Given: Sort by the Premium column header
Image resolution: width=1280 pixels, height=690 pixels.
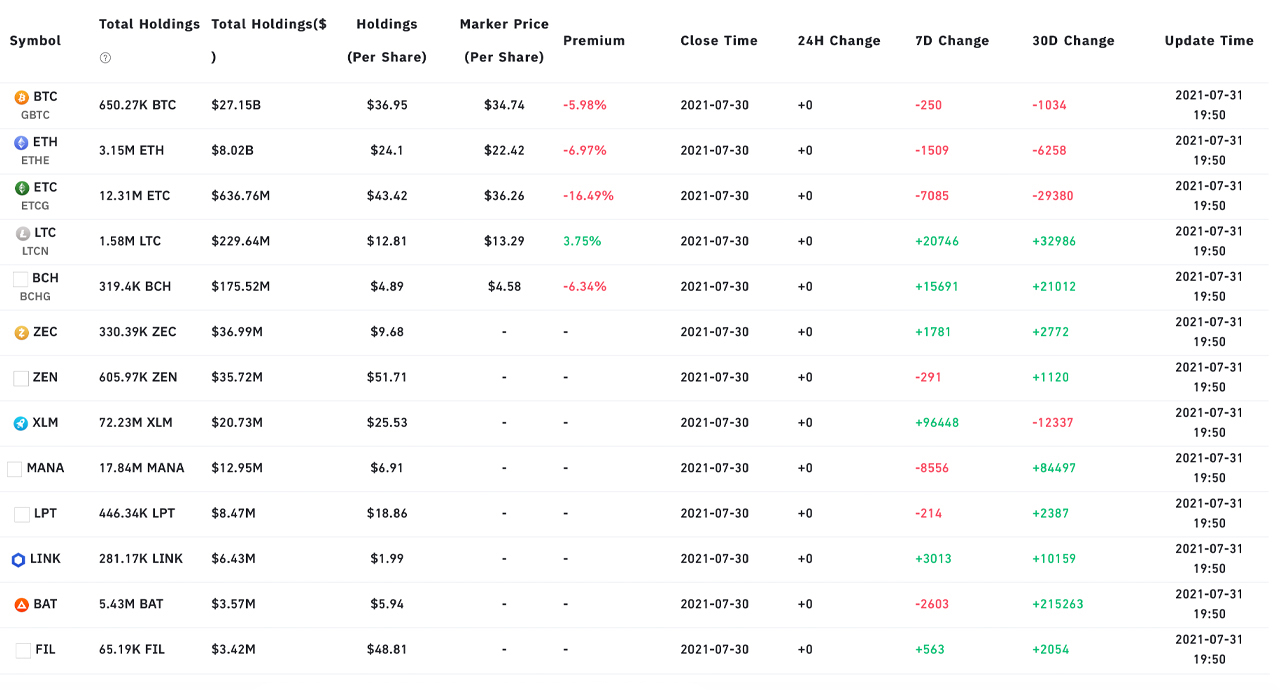Looking at the screenshot, I should (x=594, y=41).
